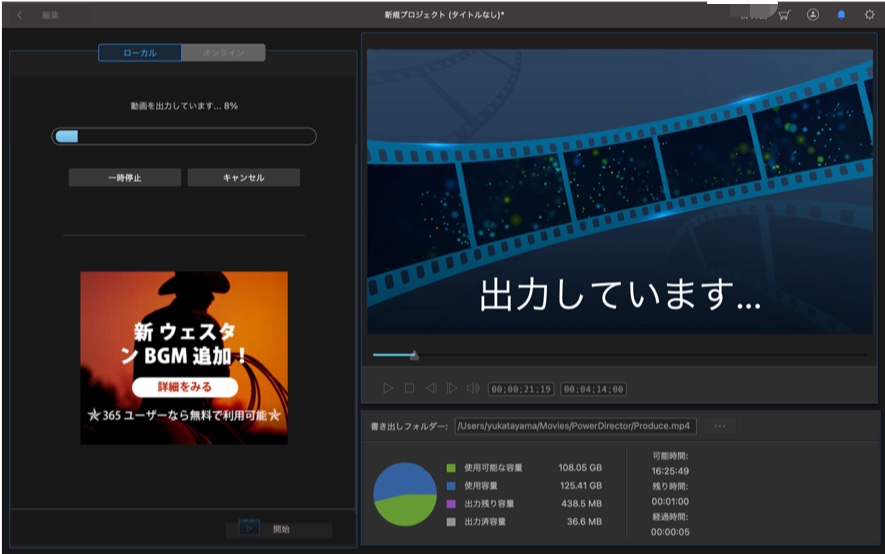
Task: Click the total duration 00;04;14;00 field
Action: (x=594, y=389)
